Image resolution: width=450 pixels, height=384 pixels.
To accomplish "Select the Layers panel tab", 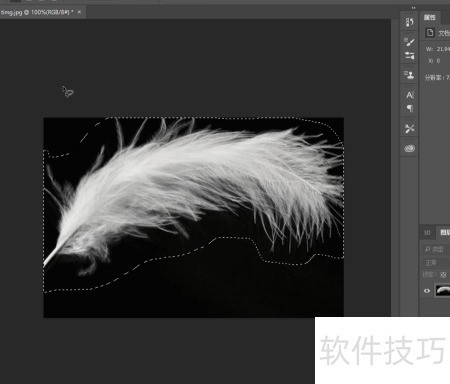I will coord(445,233).
